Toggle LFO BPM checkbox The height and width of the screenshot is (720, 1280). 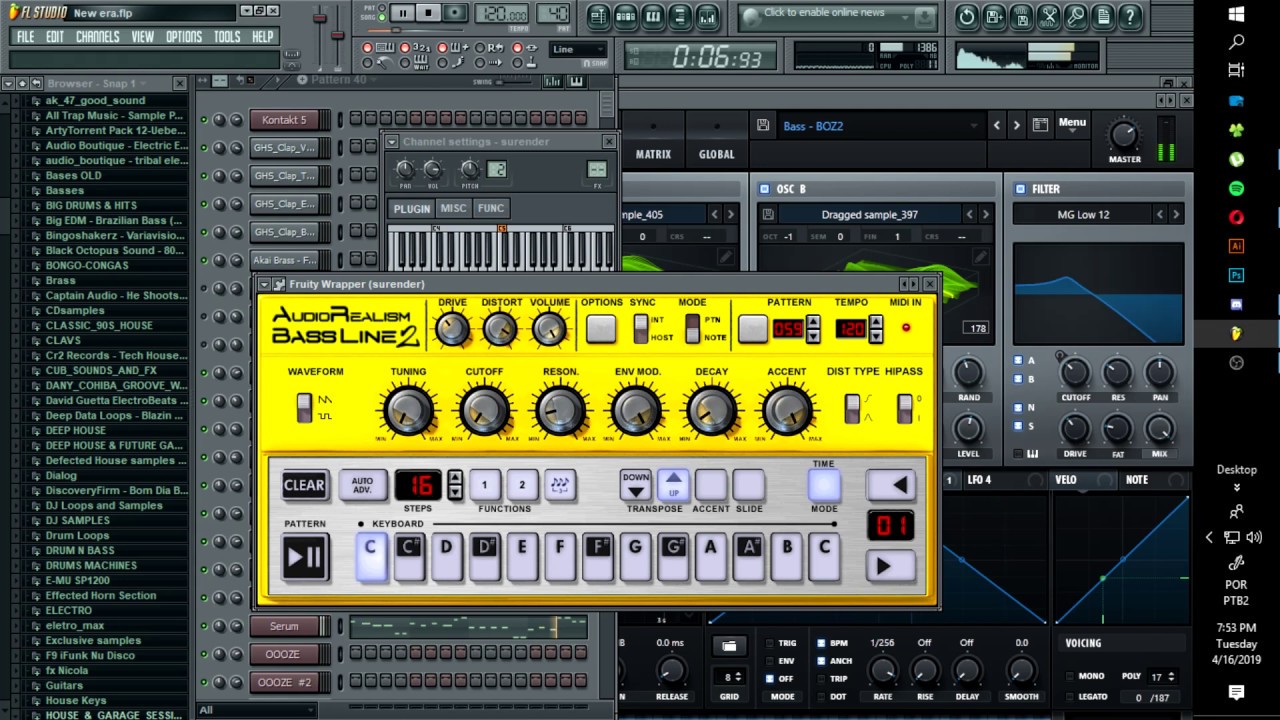point(820,644)
